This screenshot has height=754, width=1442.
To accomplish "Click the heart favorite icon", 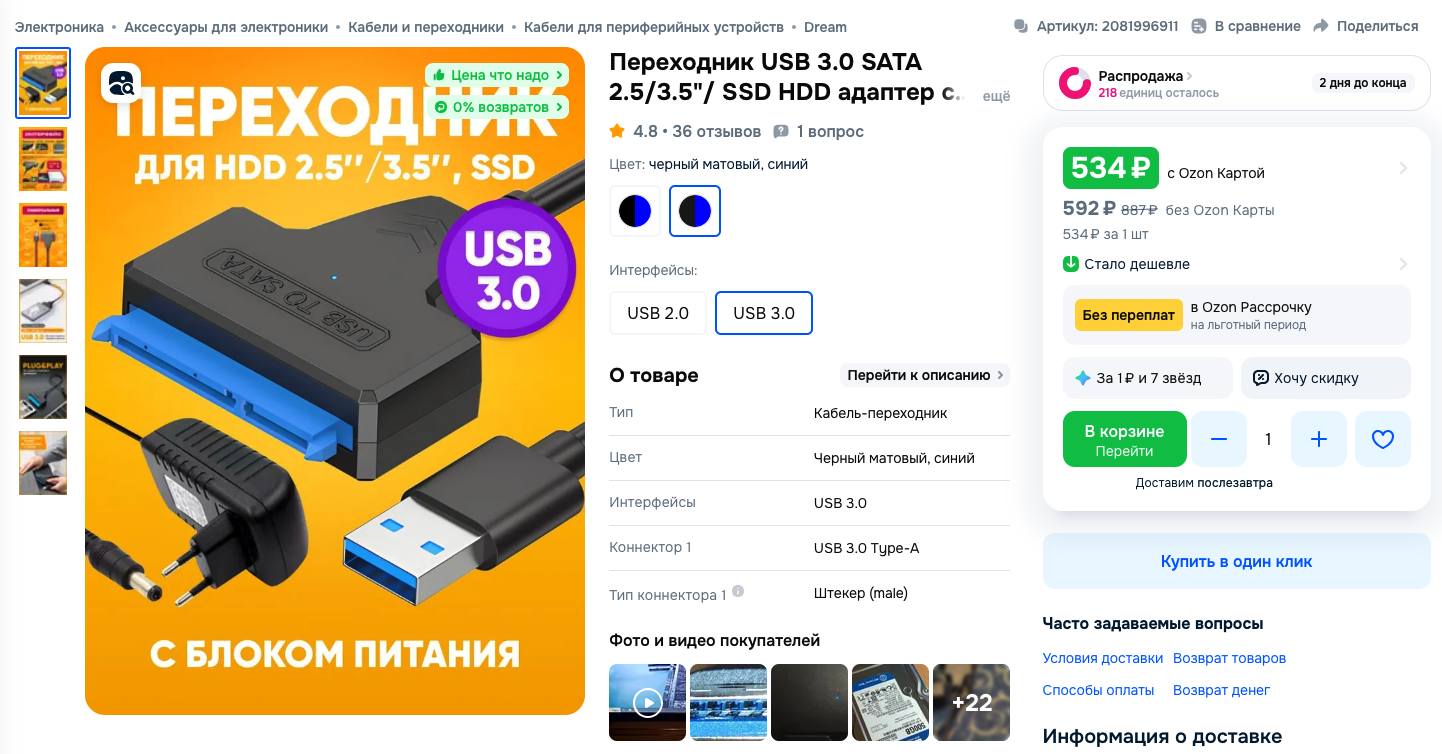I will pos(1383,439).
